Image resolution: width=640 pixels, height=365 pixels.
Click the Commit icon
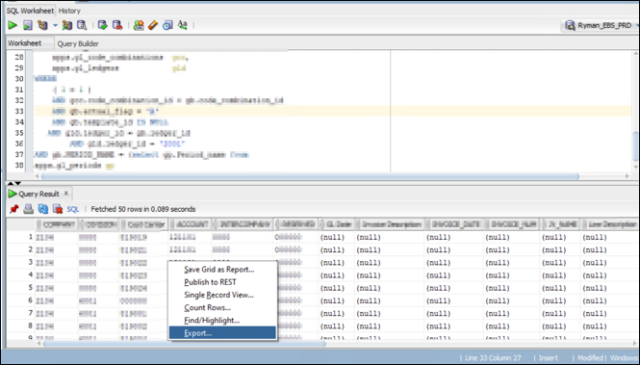coord(102,25)
